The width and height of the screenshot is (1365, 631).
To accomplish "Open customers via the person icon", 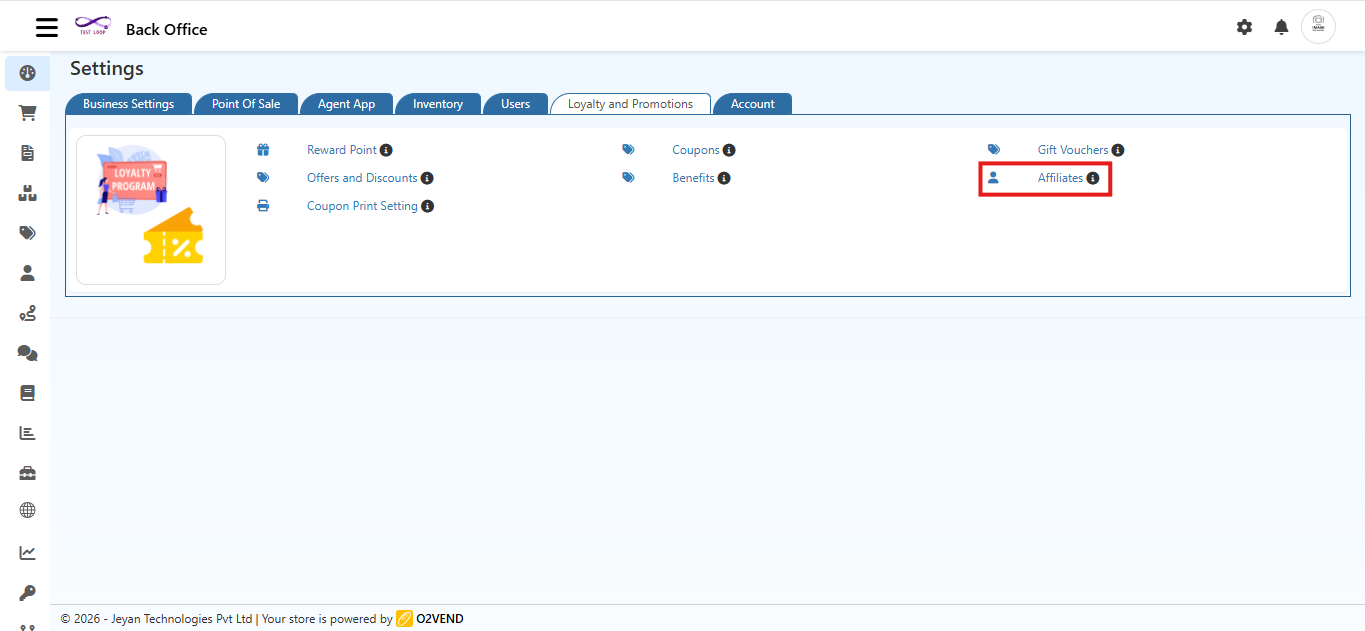I will click(x=27, y=272).
